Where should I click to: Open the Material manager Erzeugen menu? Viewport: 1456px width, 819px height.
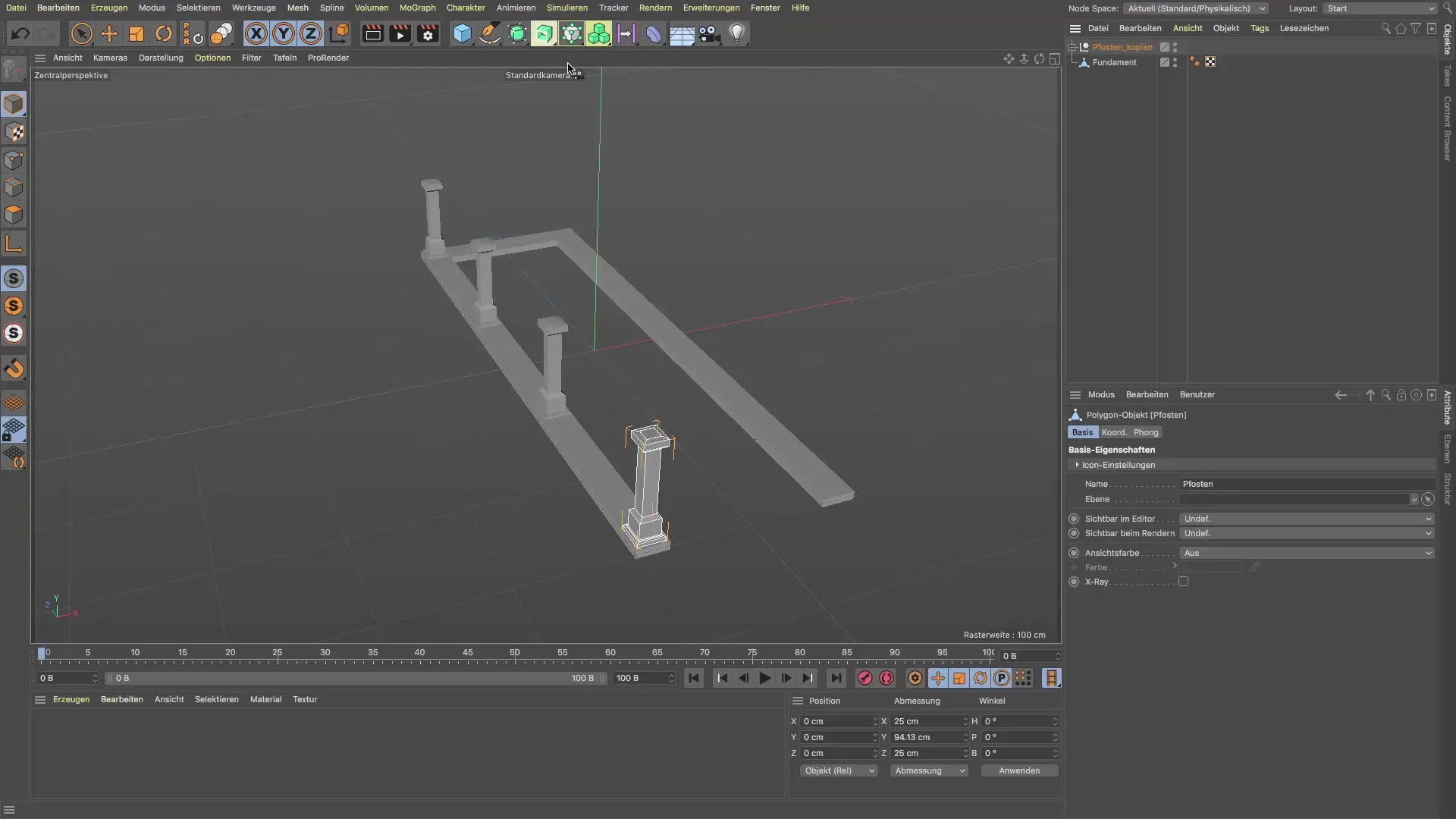[71, 699]
